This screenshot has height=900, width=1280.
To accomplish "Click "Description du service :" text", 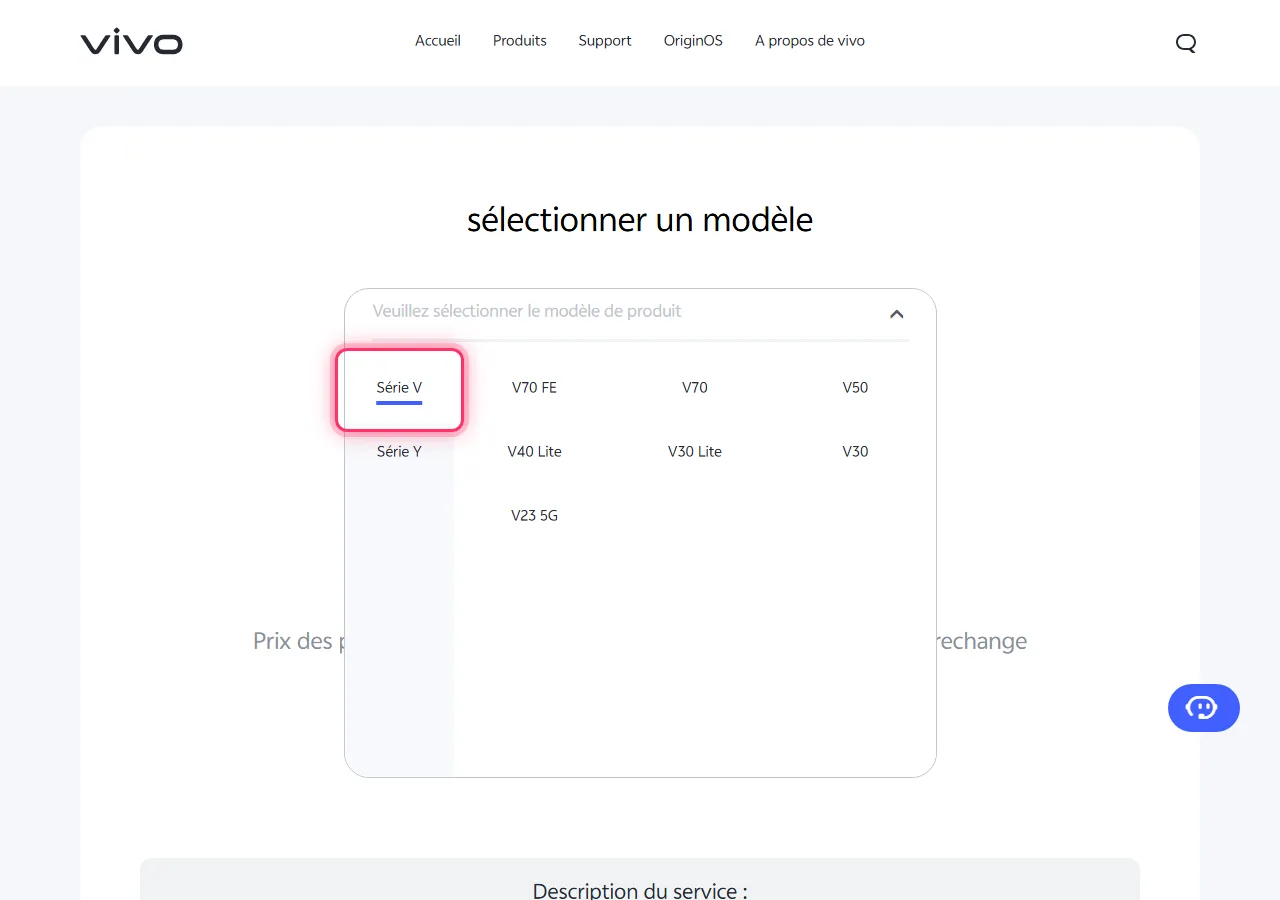I will (x=640, y=890).
